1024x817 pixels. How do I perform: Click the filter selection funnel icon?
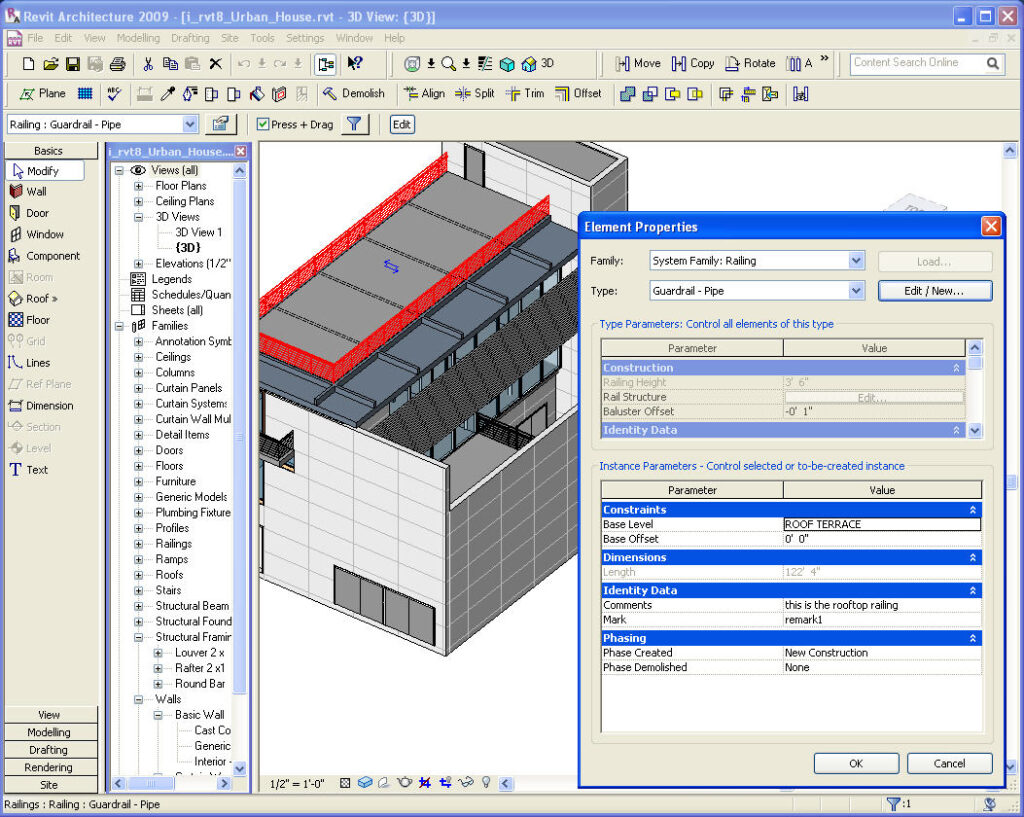click(354, 124)
